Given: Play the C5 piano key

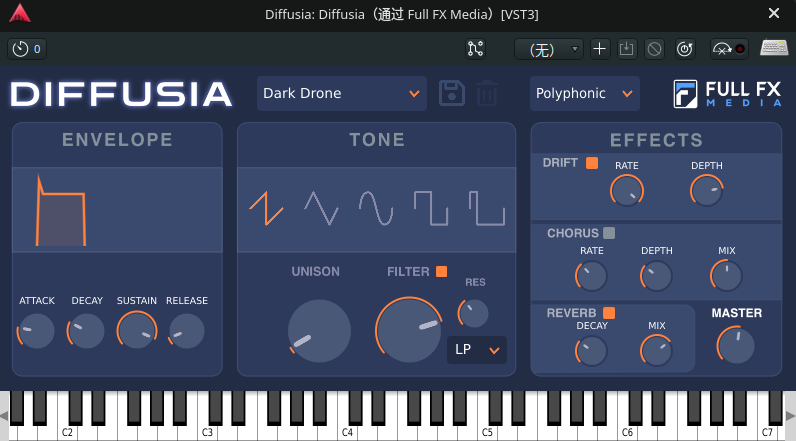Looking at the screenshot, I should tap(487, 431).
